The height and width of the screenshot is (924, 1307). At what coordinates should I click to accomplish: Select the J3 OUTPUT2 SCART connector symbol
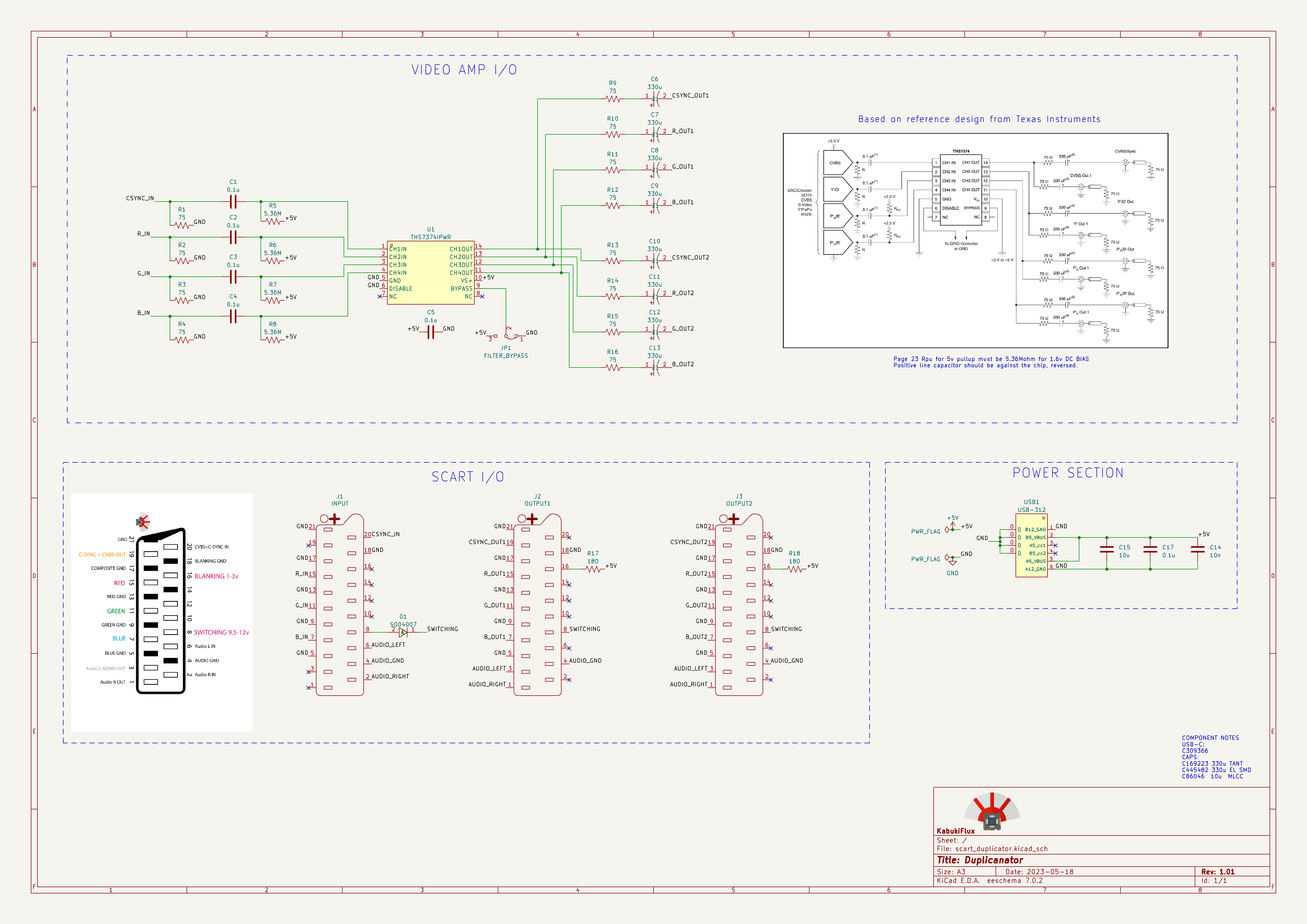point(739,605)
